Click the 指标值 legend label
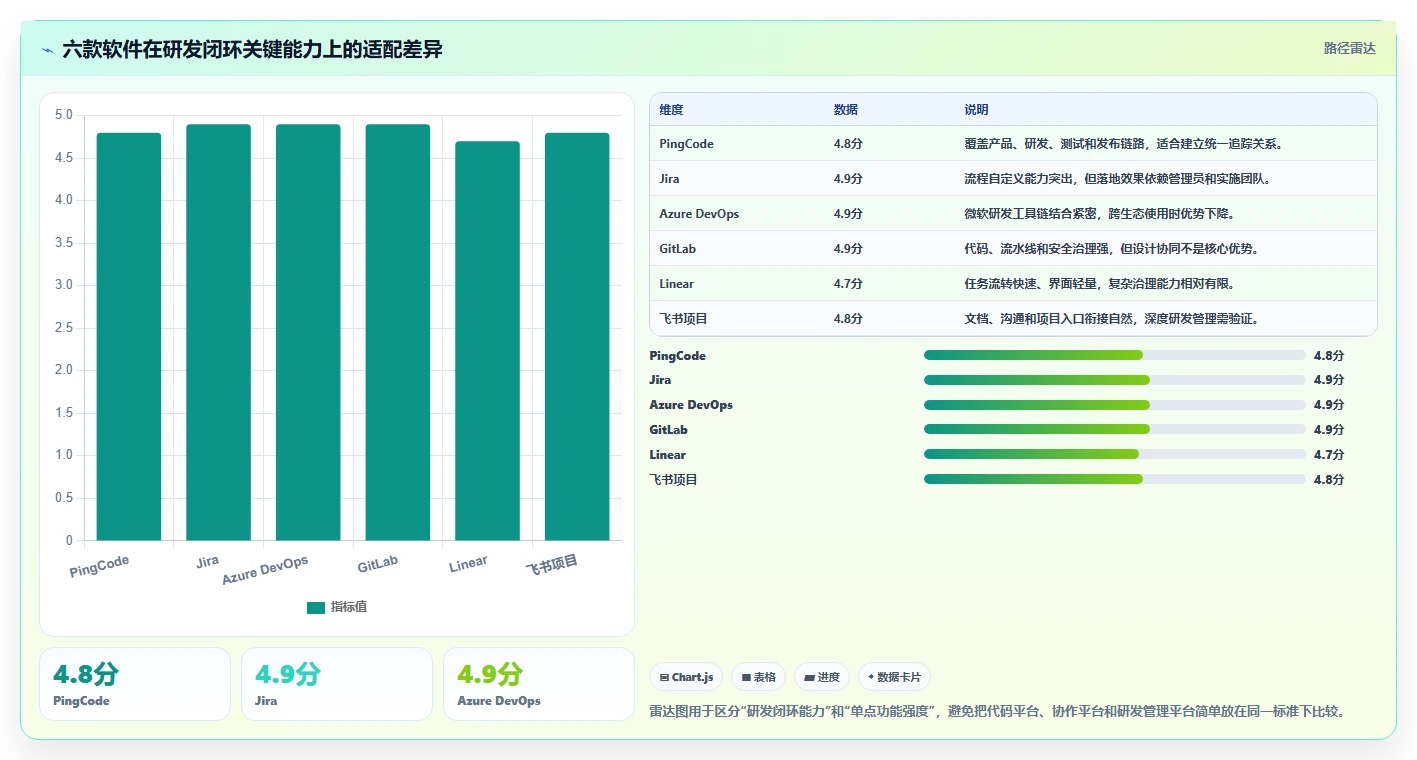This screenshot has width=1417, height=760. tap(349, 607)
